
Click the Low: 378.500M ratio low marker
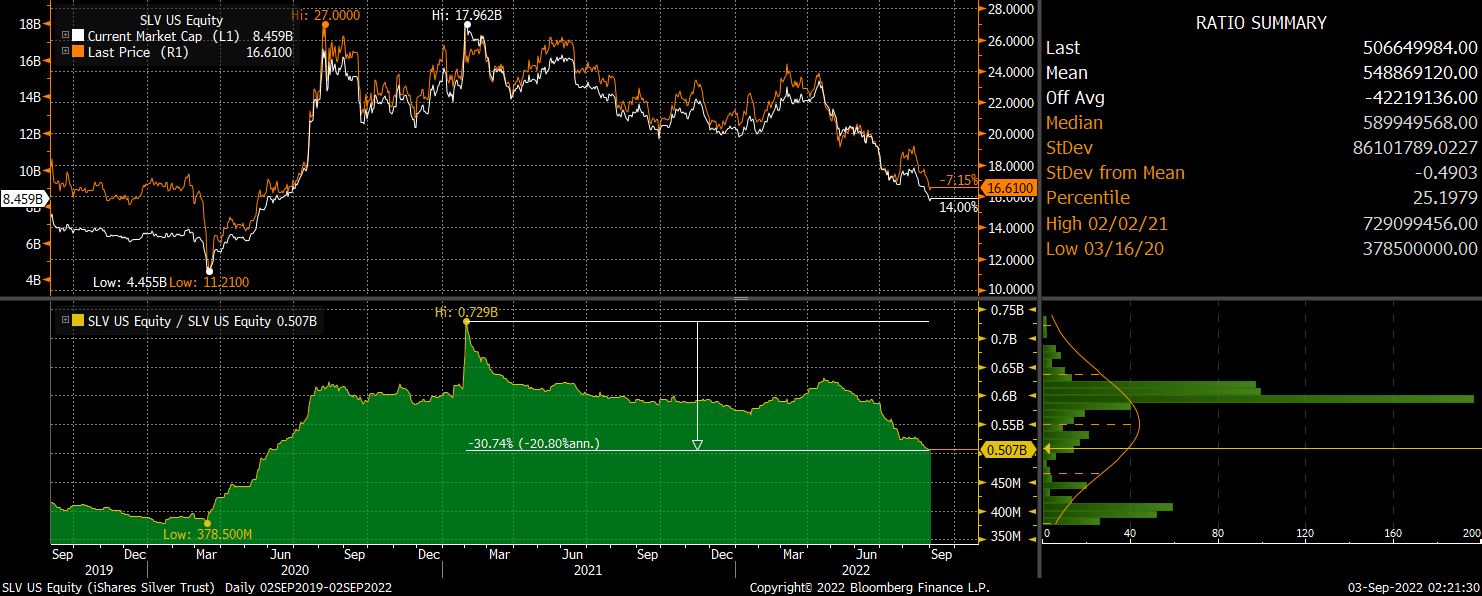(207, 536)
